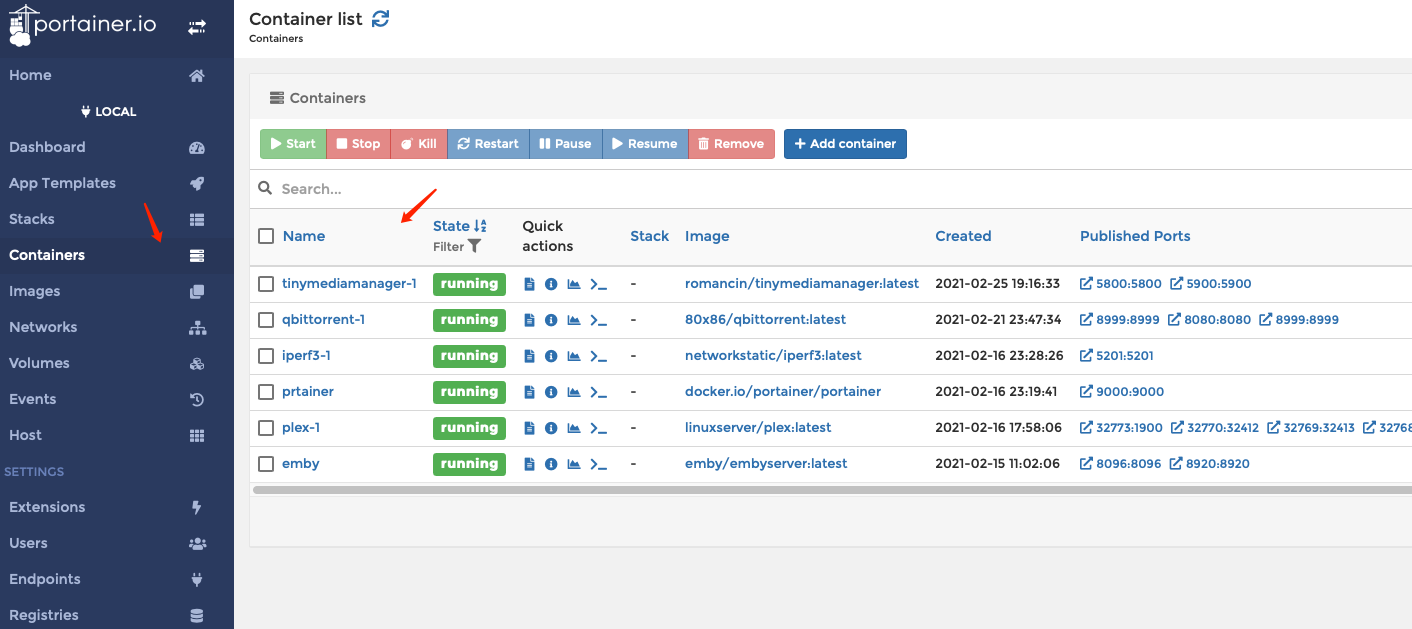The height and width of the screenshot is (629, 1412).
Task: Open Events in sidebar
Action: click(x=117, y=399)
